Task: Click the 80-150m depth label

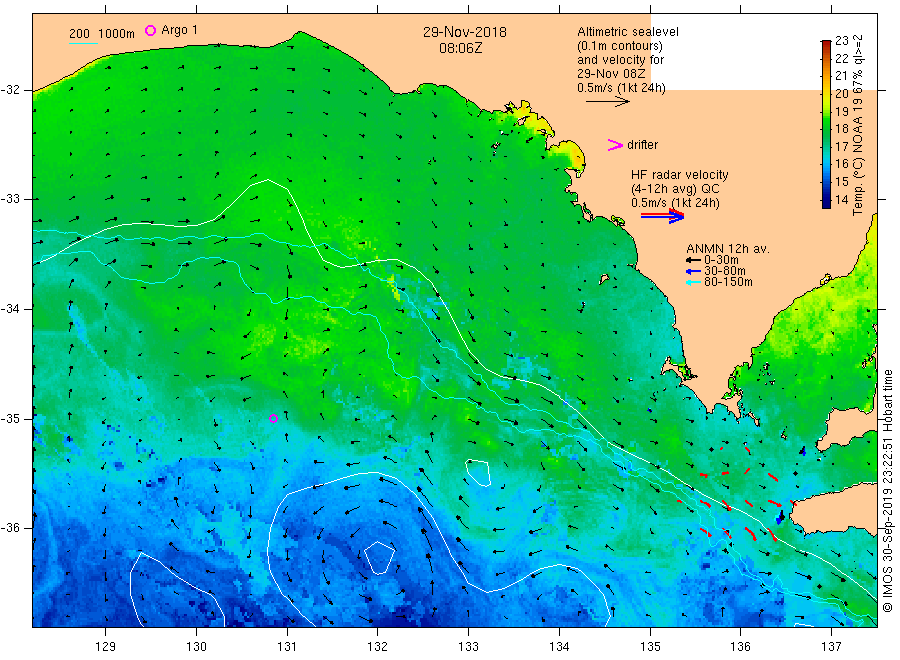Action: coord(728,282)
